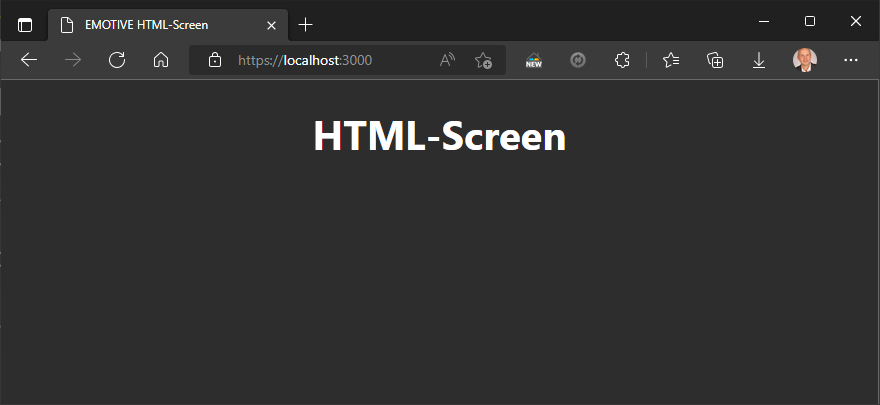Go to the browser home page
This screenshot has width=880, height=405.
(161, 60)
